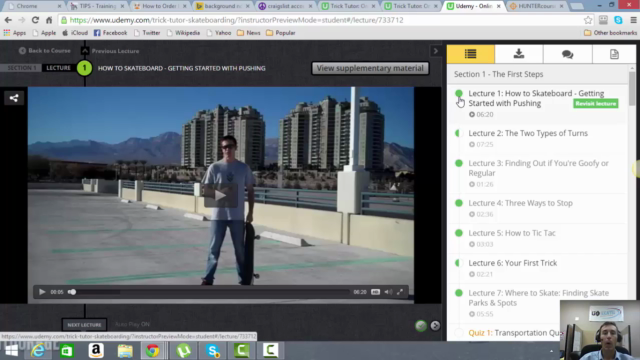Open Lecture 6: Your First Trick
The width and height of the screenshot is (640, 360).
click(513, 263)
